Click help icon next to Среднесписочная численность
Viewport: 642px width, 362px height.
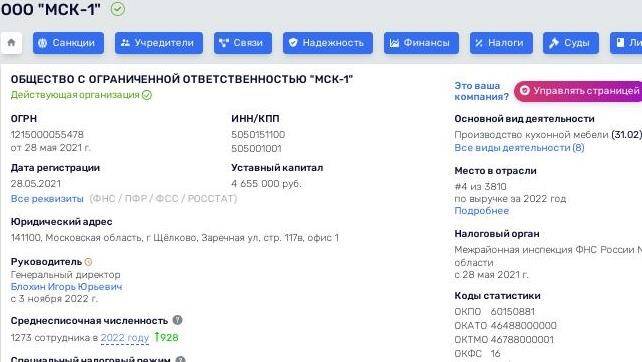pos(177,320)
